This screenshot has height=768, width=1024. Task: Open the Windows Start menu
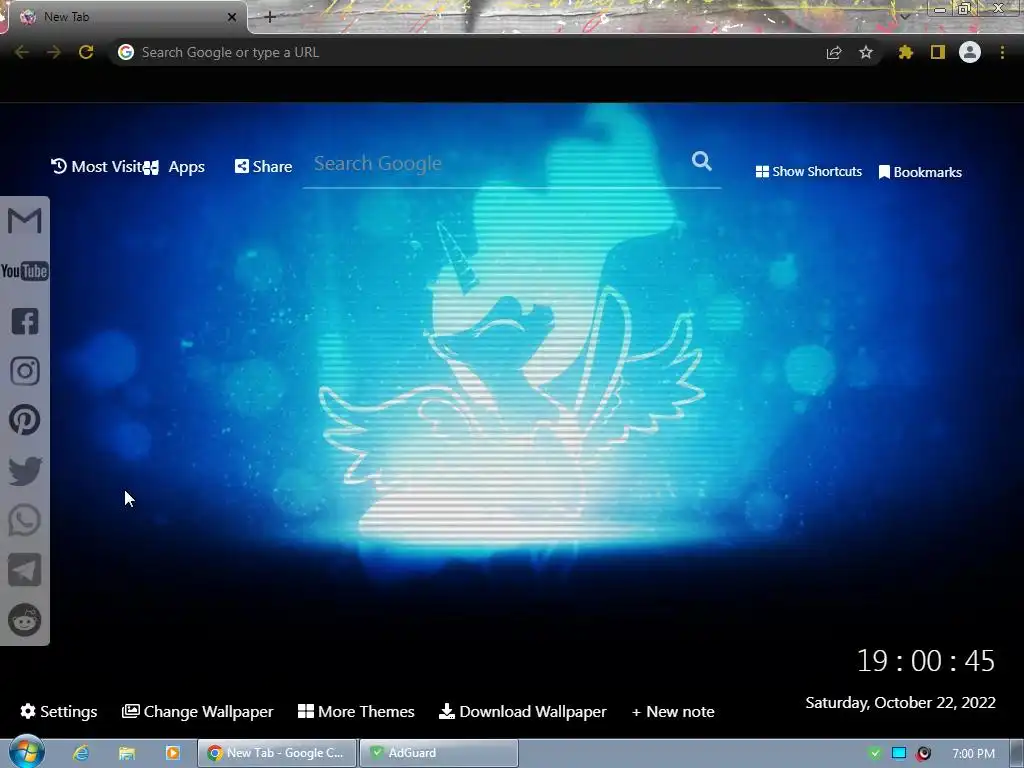[26, 752]
